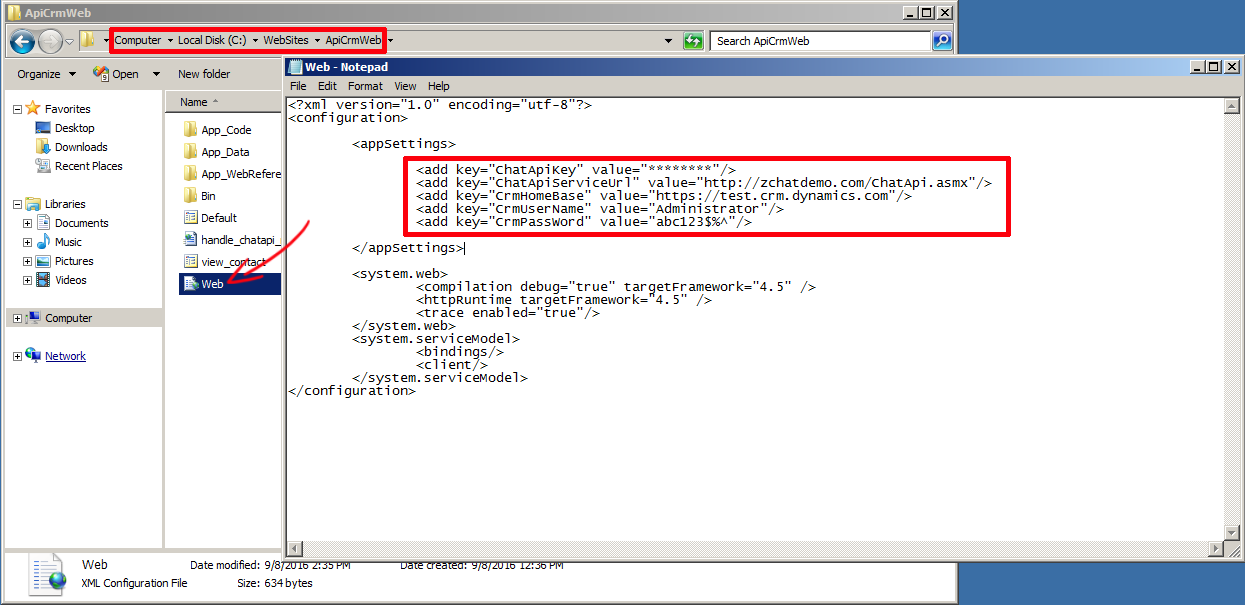This screenshot has height=605, width=1245.
Task: Collapse the Favorites tree node
Action: pyautogui.click(x=16, y=109)
